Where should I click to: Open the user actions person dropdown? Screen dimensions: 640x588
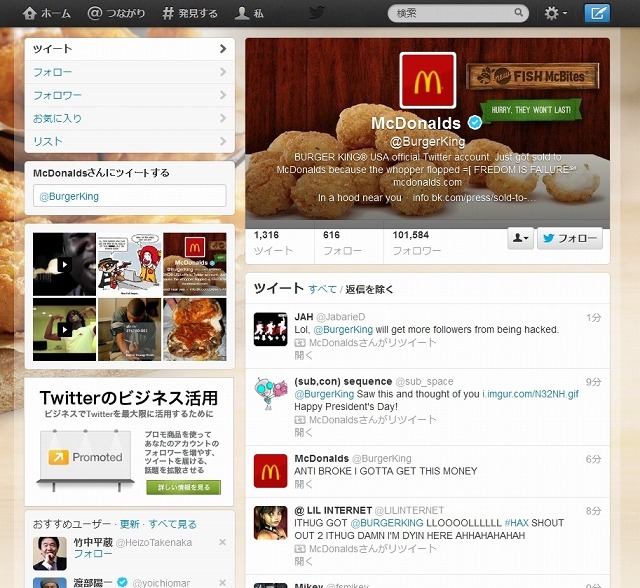tap(520, 238)
